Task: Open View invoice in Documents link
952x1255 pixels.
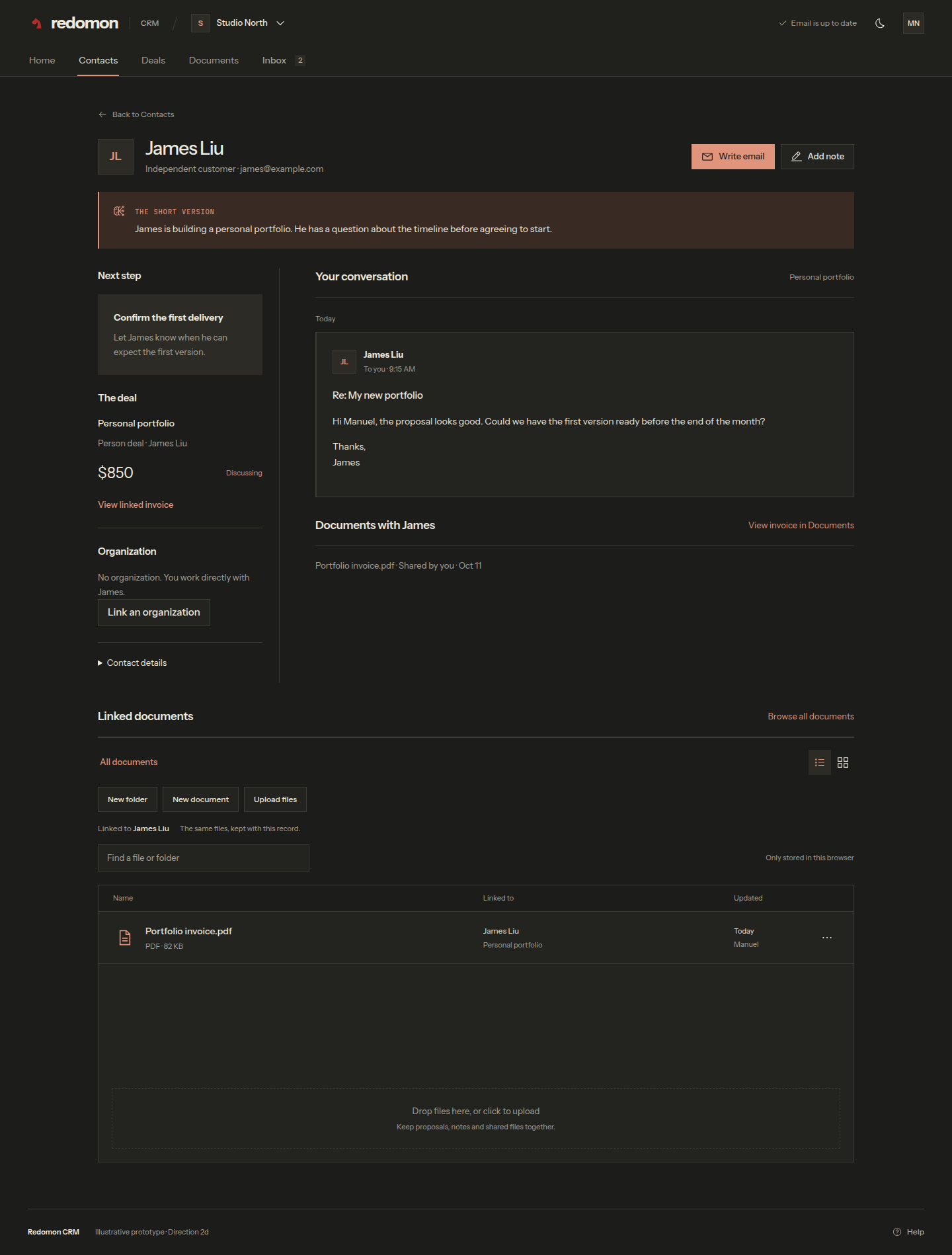Action: coord(801,525)
